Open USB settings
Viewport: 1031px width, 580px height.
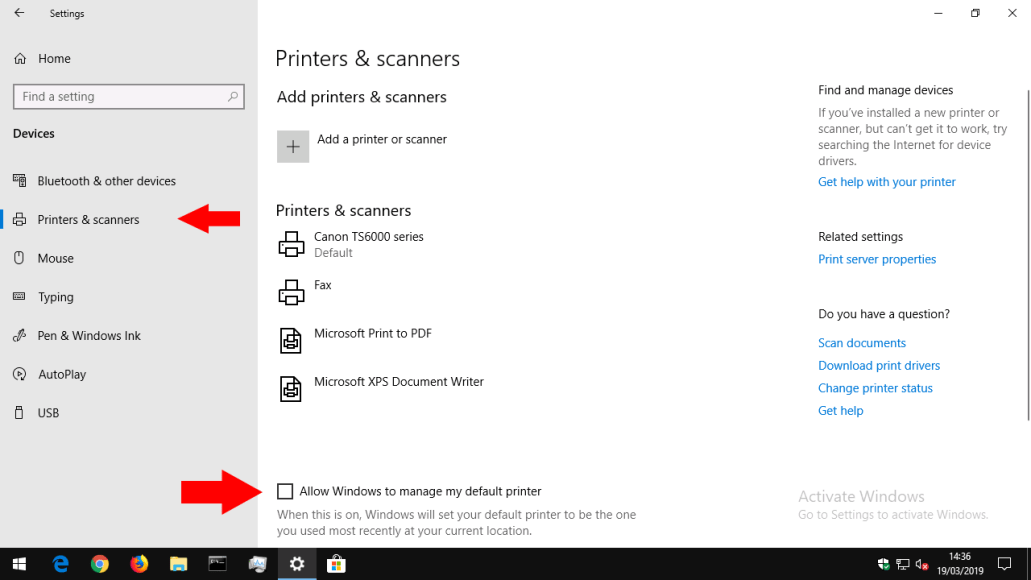(48, 413)
